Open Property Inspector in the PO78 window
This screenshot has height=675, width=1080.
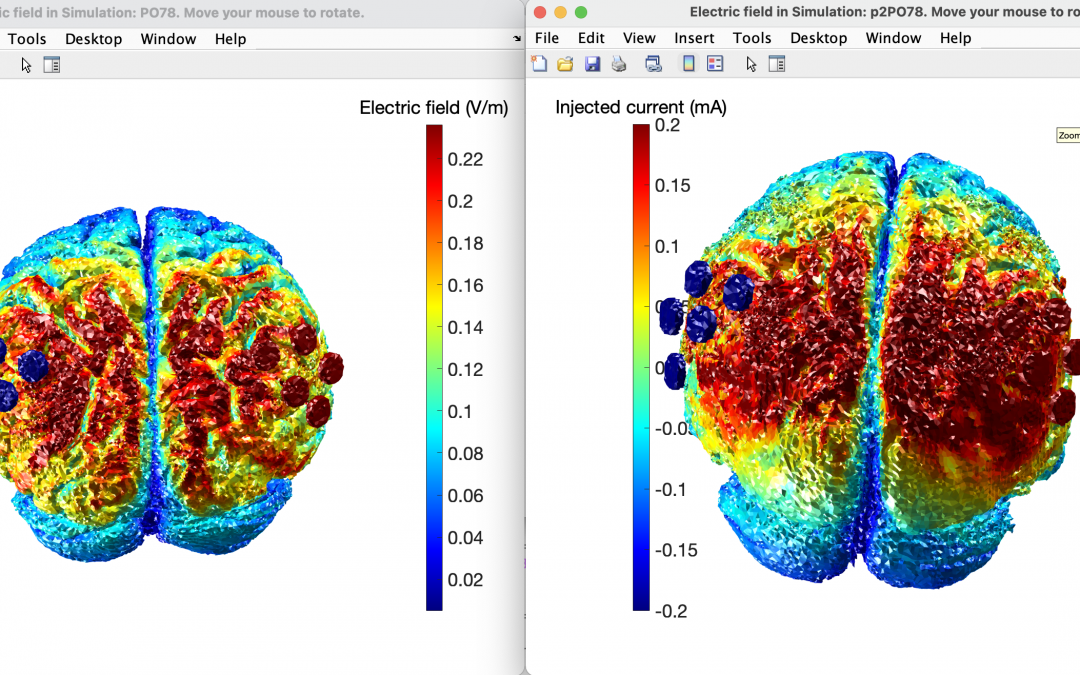52,65
